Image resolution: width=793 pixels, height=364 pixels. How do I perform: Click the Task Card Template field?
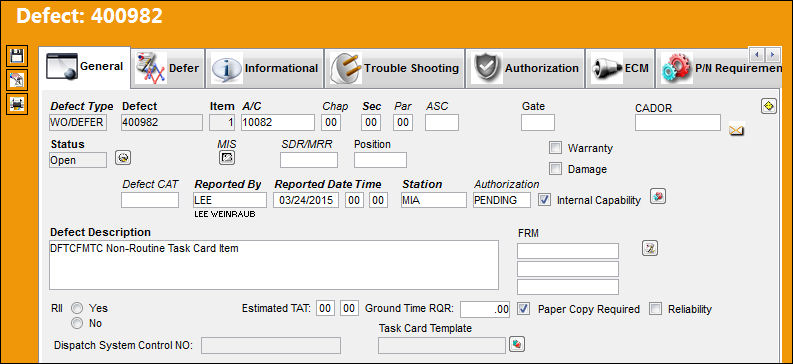[442, 345]
